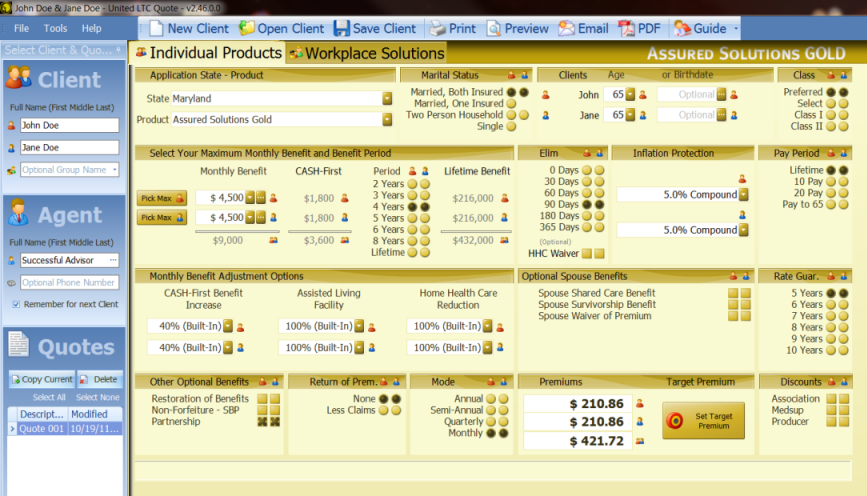Open Optional Group Name dropdown
Screen dimensions: 867x496
coord(114,170)
